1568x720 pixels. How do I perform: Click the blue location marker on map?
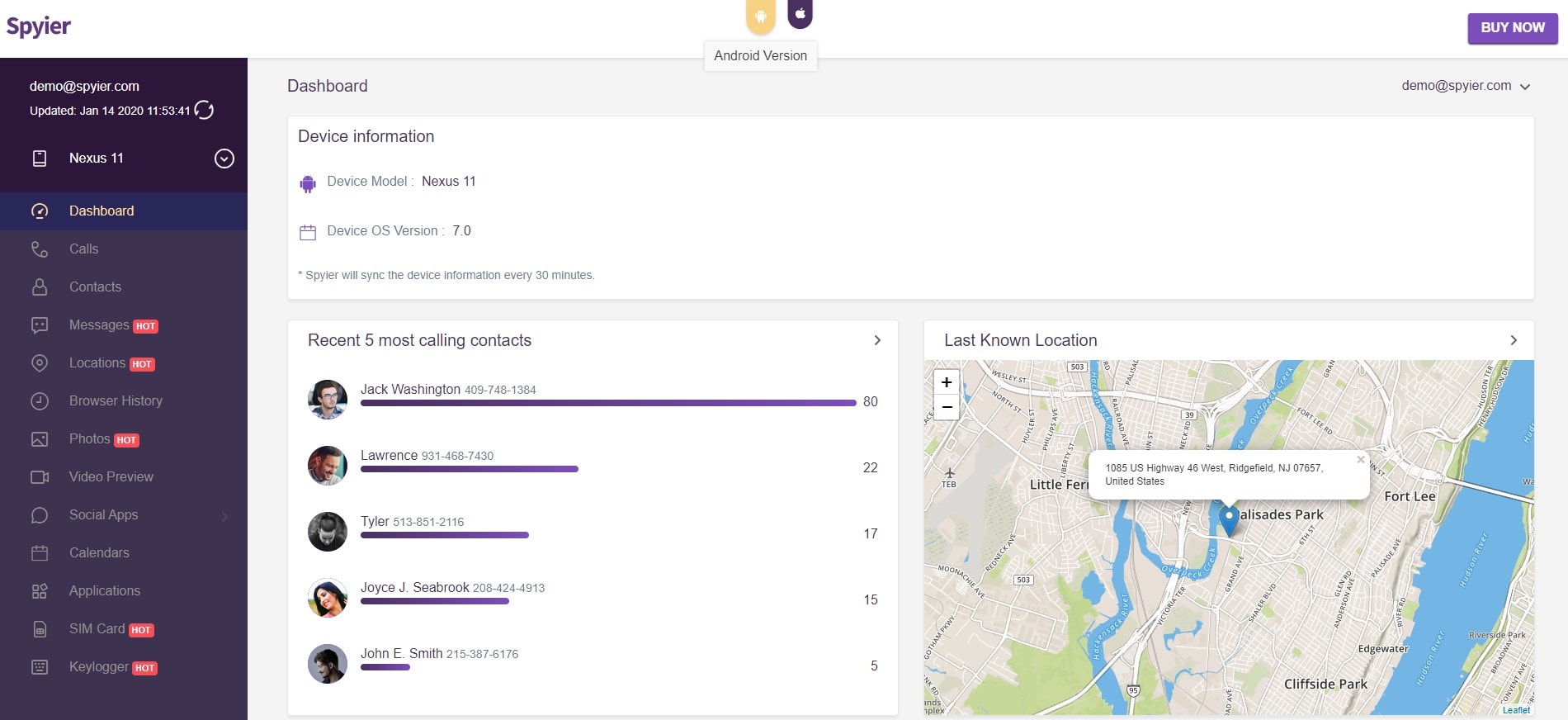tap(1229, 520)
